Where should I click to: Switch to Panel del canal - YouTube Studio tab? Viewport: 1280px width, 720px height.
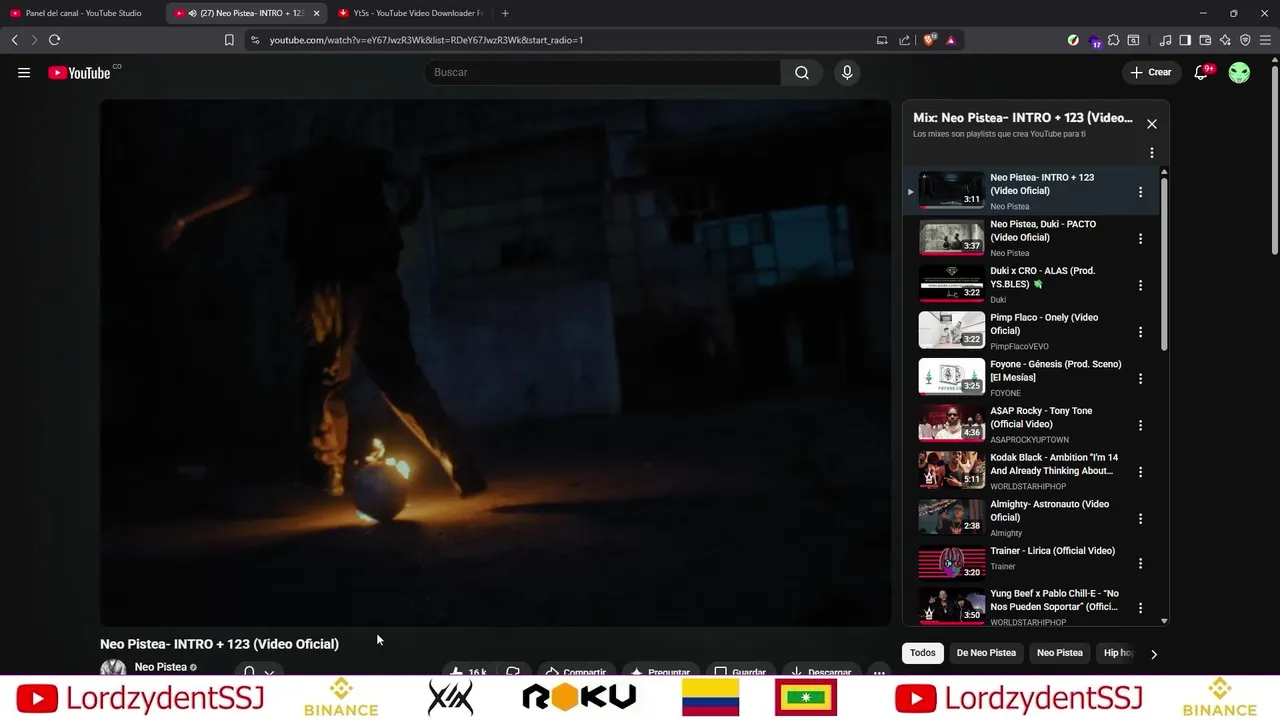click(x=82, y=13)
